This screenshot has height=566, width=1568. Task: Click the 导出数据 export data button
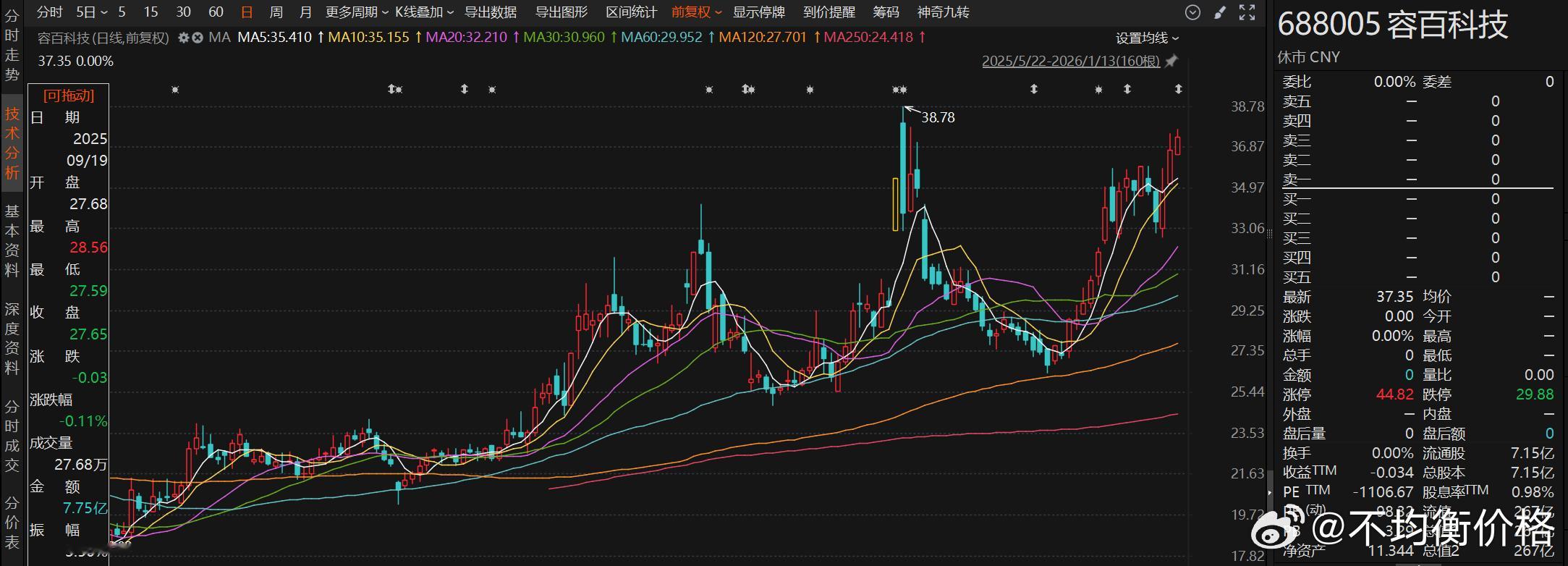491,12
